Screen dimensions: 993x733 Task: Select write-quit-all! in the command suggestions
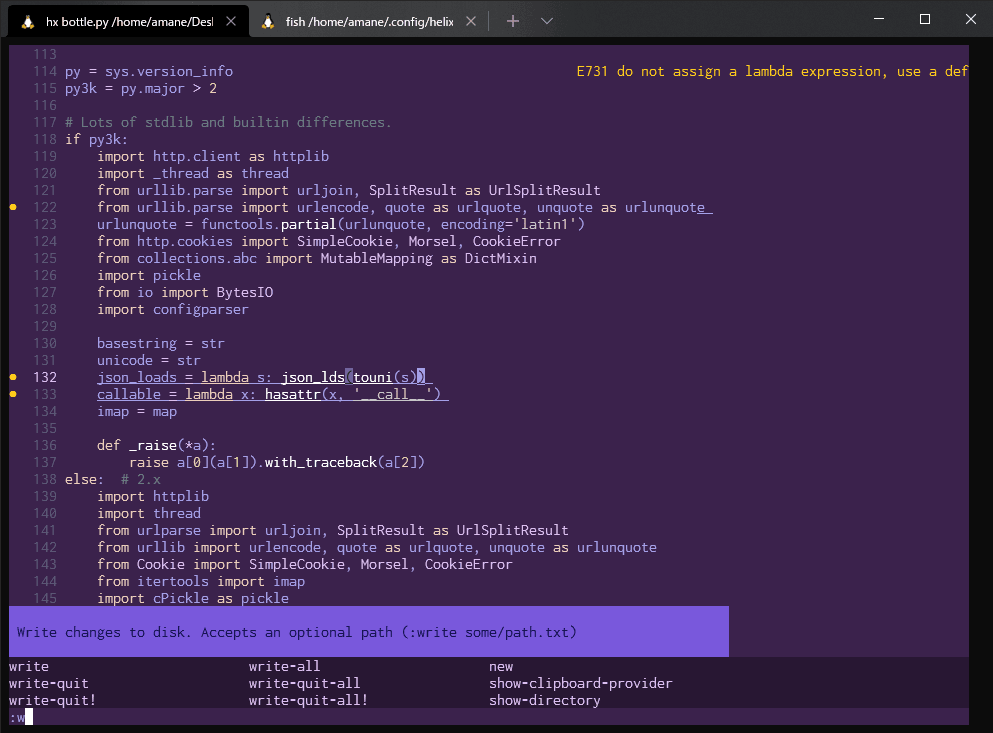coord(308,701)
